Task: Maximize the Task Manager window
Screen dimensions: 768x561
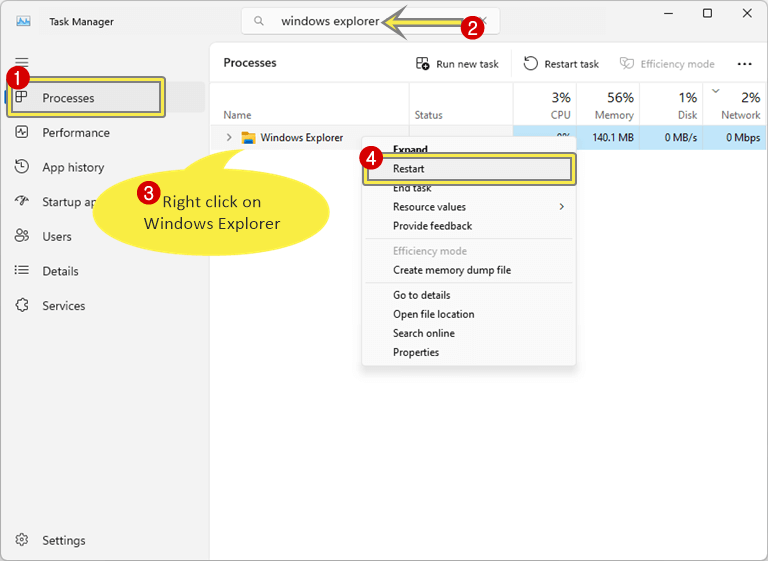Action: coord(707,13)
